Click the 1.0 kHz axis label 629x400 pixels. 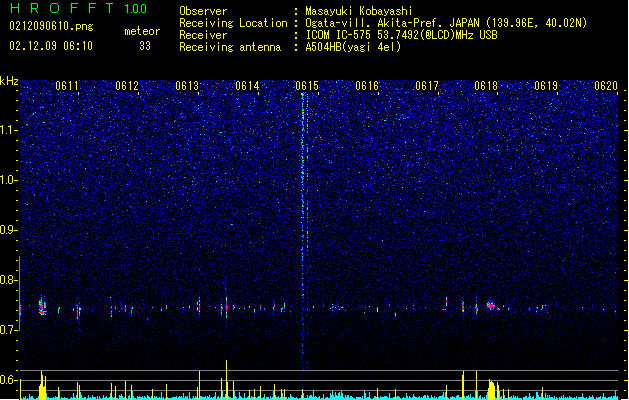8,180
